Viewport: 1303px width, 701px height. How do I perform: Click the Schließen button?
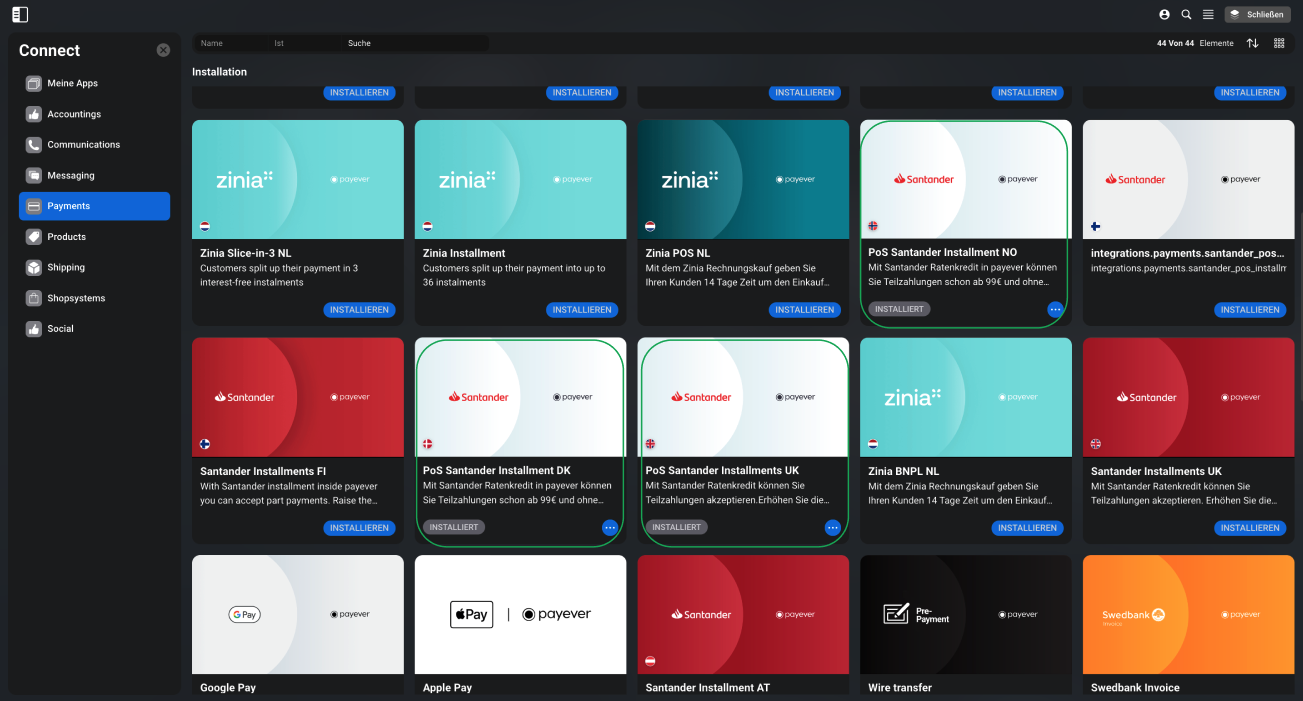(x=1258, y=15)
